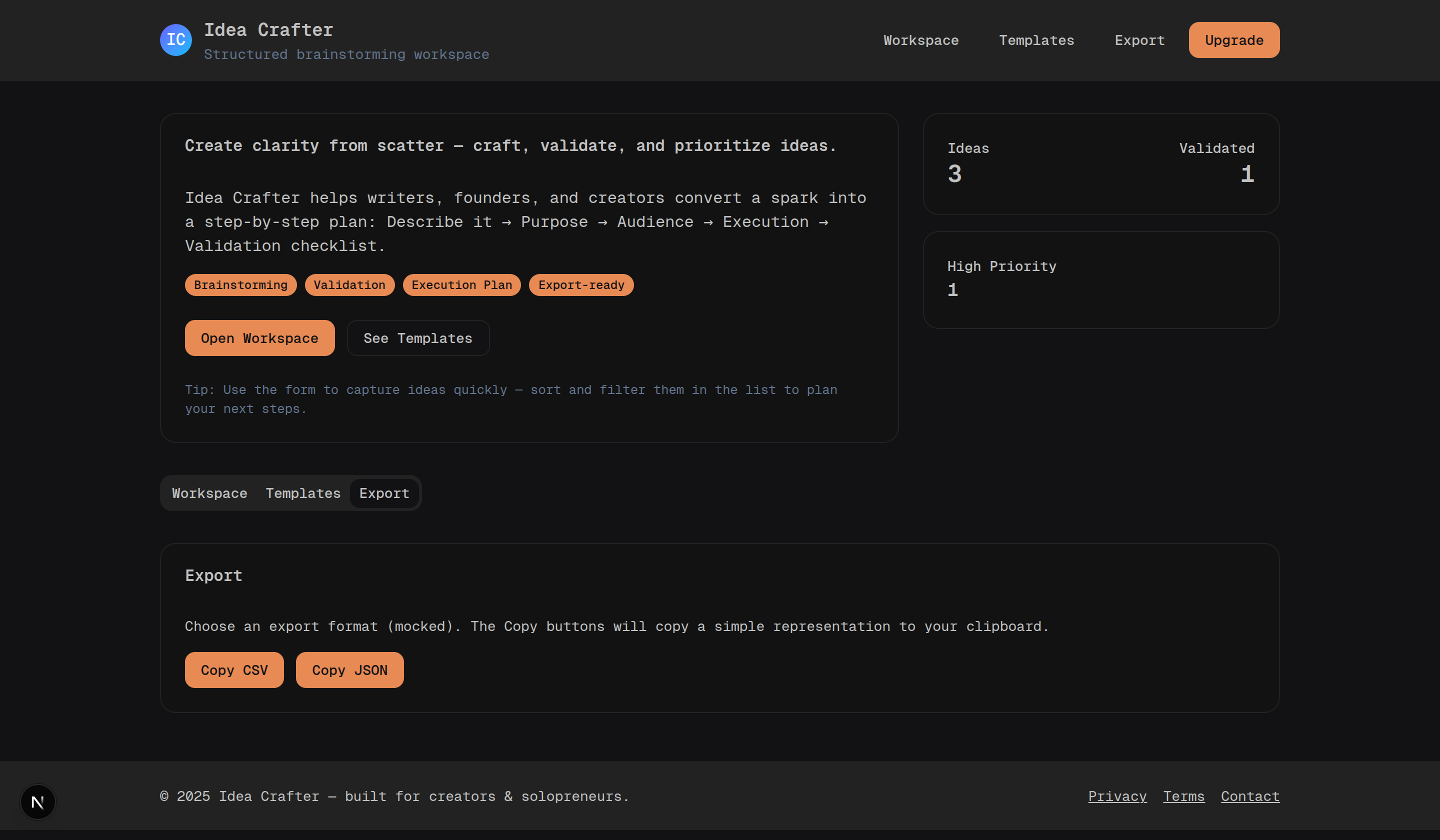Click the High Priority stat card

pos(1100,279)
